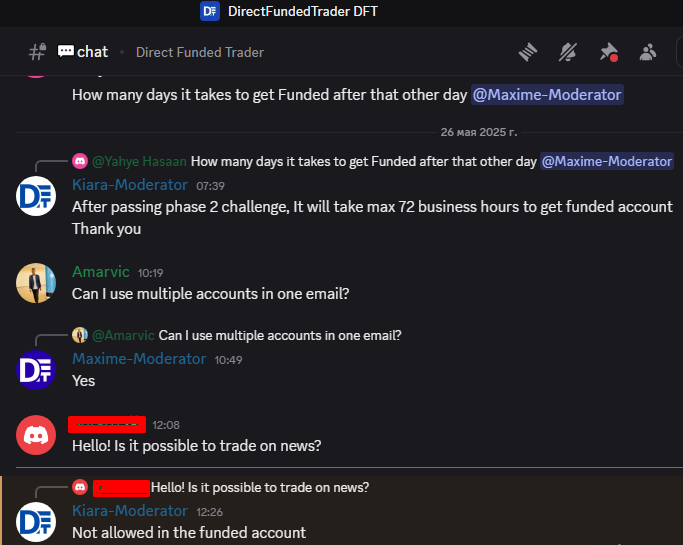Open the Threads icon in header
This screenshot has height=545, width=683.
point(528,52)
